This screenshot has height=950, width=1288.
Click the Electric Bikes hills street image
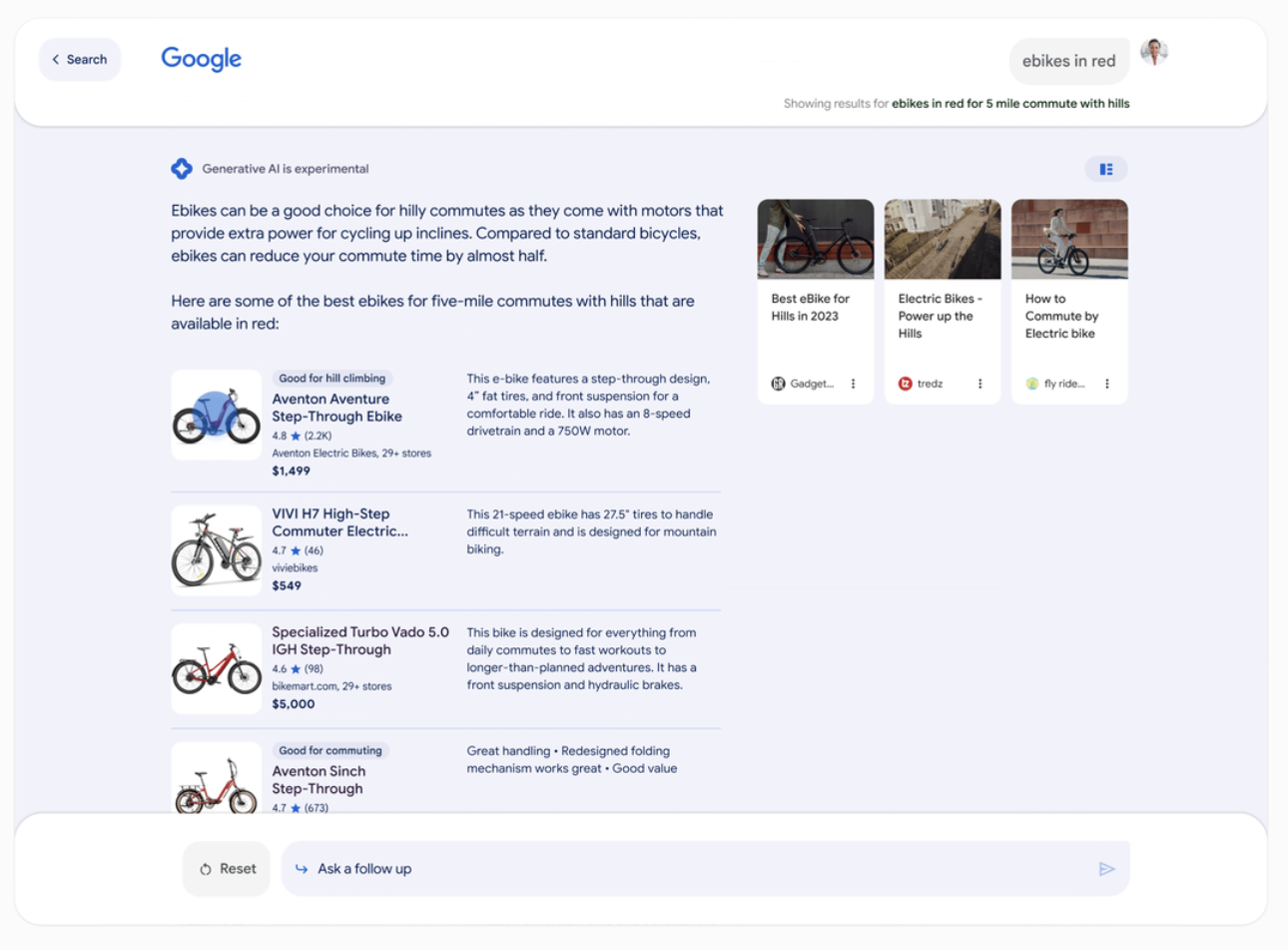click(943, 239)
